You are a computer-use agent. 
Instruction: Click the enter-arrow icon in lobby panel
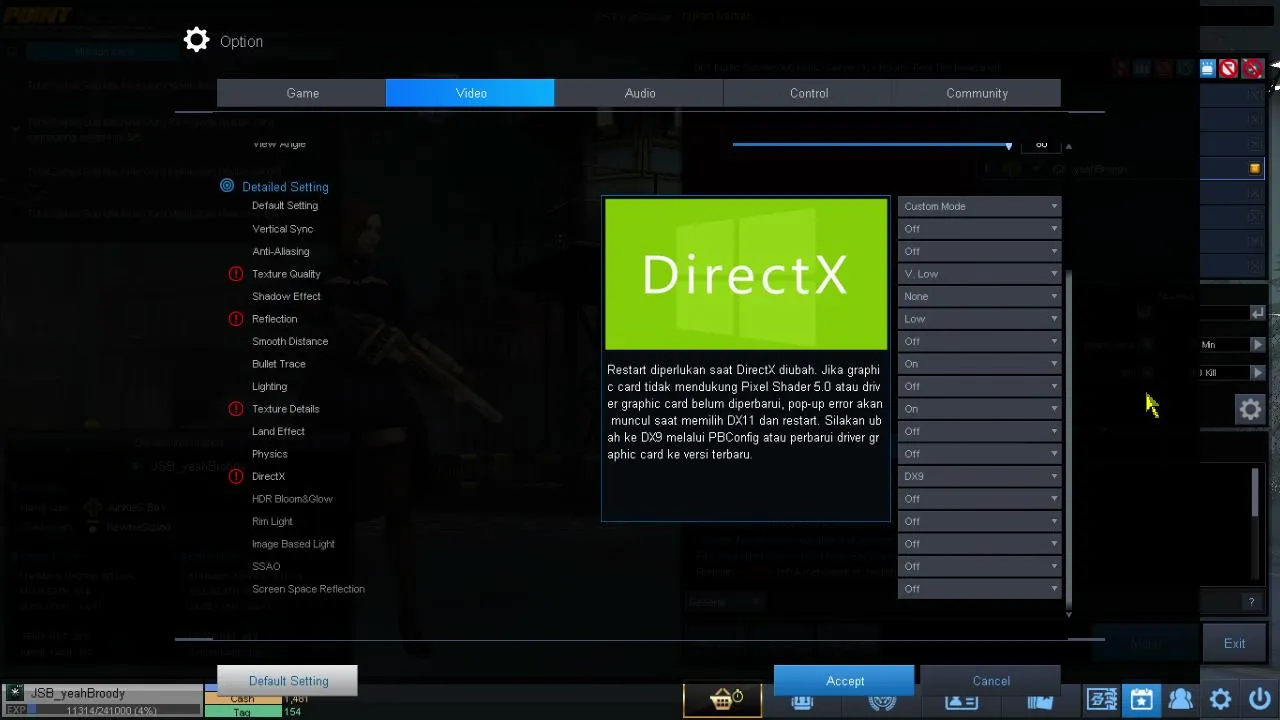pos(1257,313)
